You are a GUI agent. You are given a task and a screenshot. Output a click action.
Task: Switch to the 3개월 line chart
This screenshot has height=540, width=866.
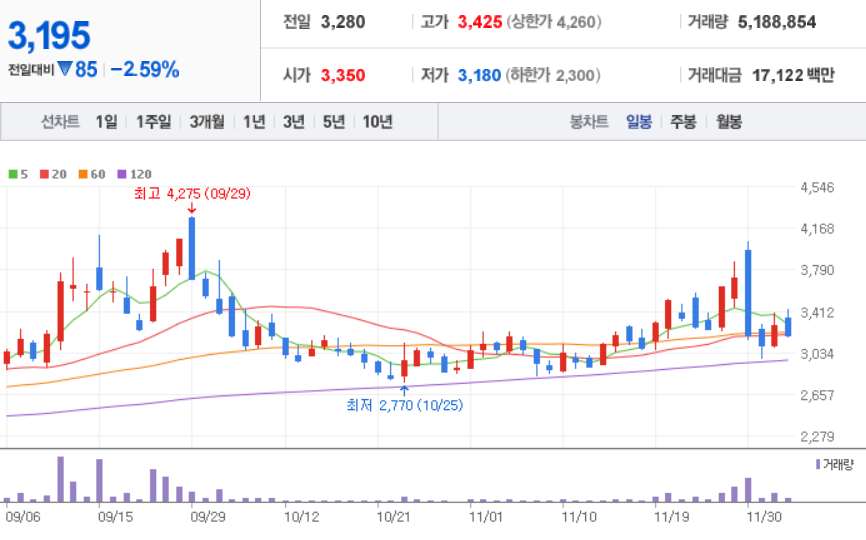(x=207, y=121)
